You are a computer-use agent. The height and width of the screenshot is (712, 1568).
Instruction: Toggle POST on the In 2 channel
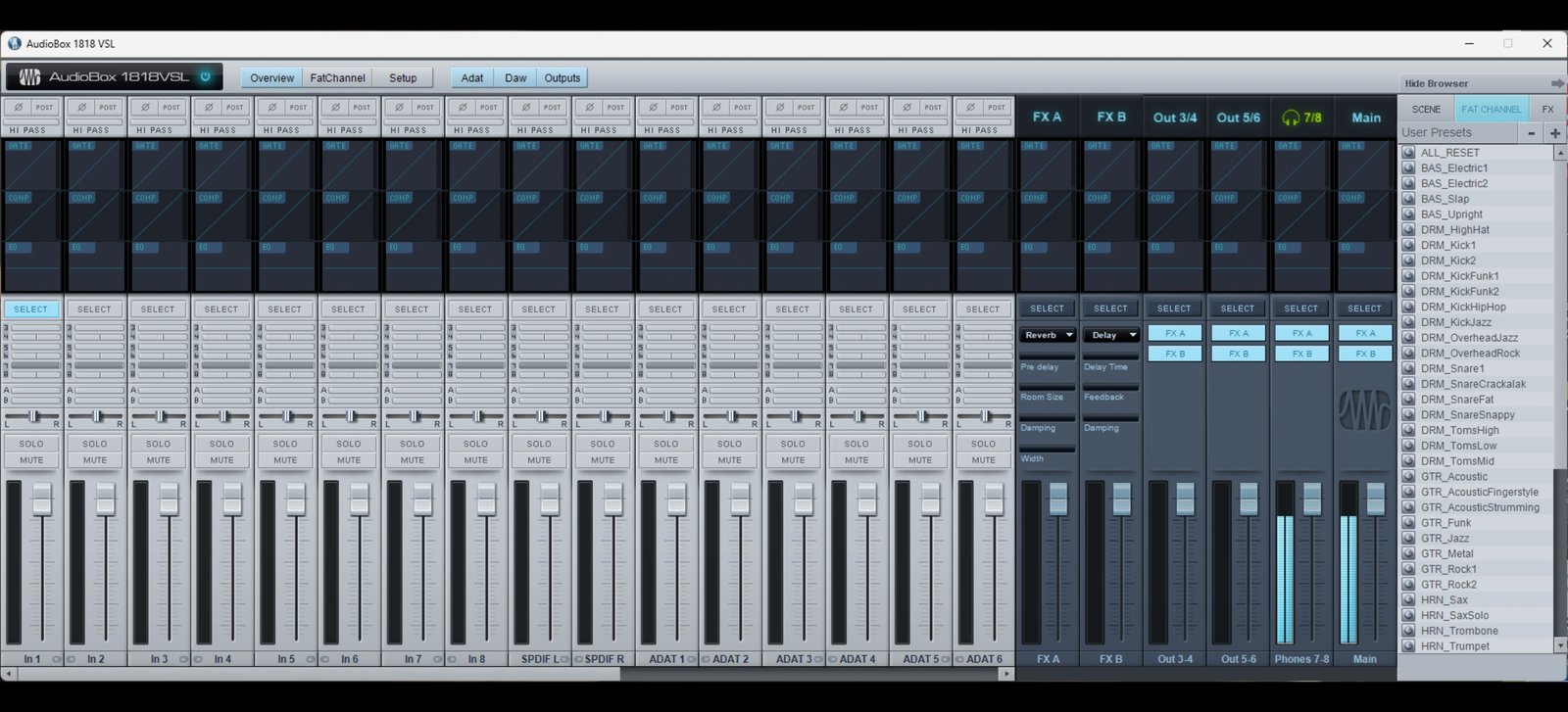[x=108, y=108]
